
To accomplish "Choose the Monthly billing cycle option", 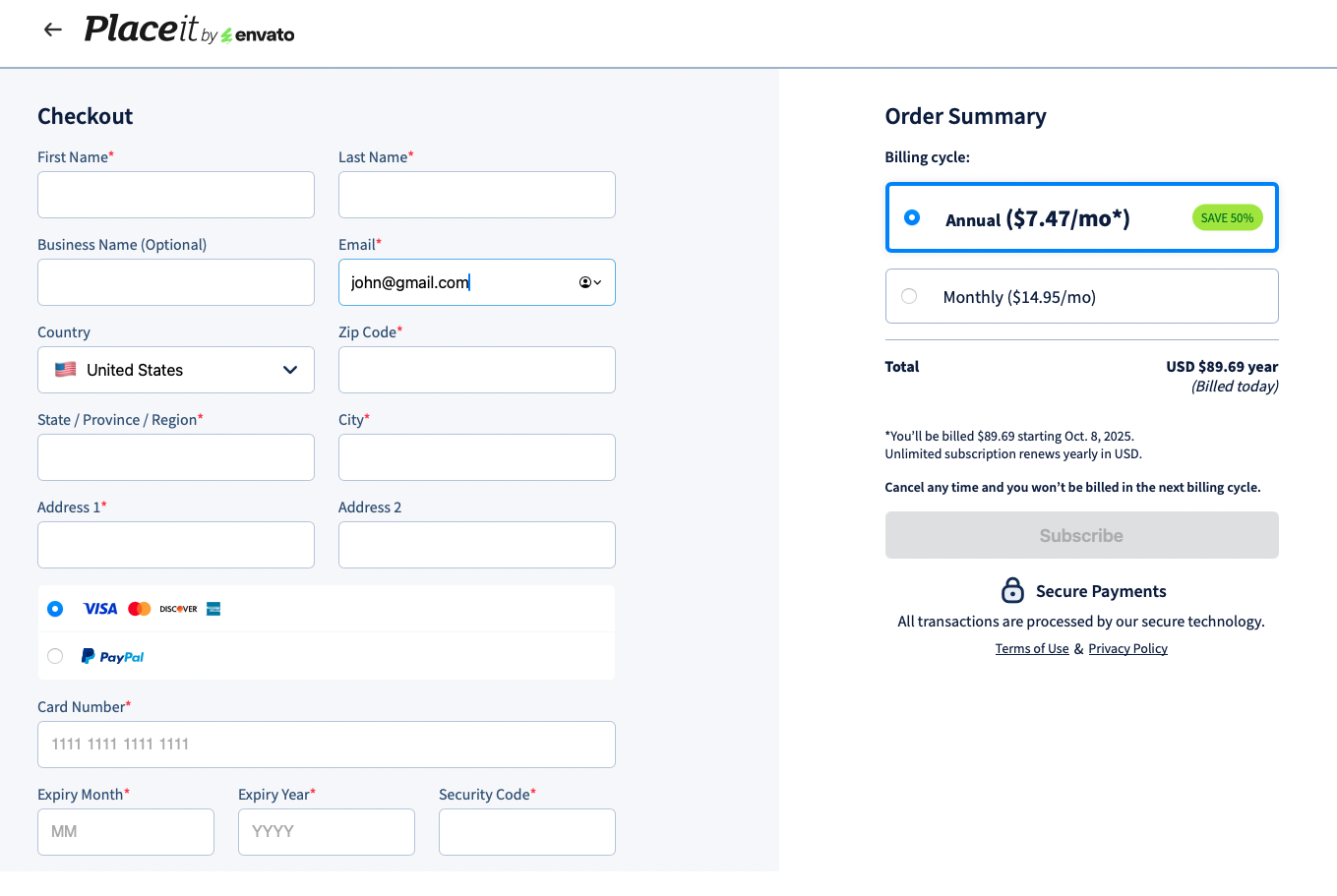I will pos(909,296).
